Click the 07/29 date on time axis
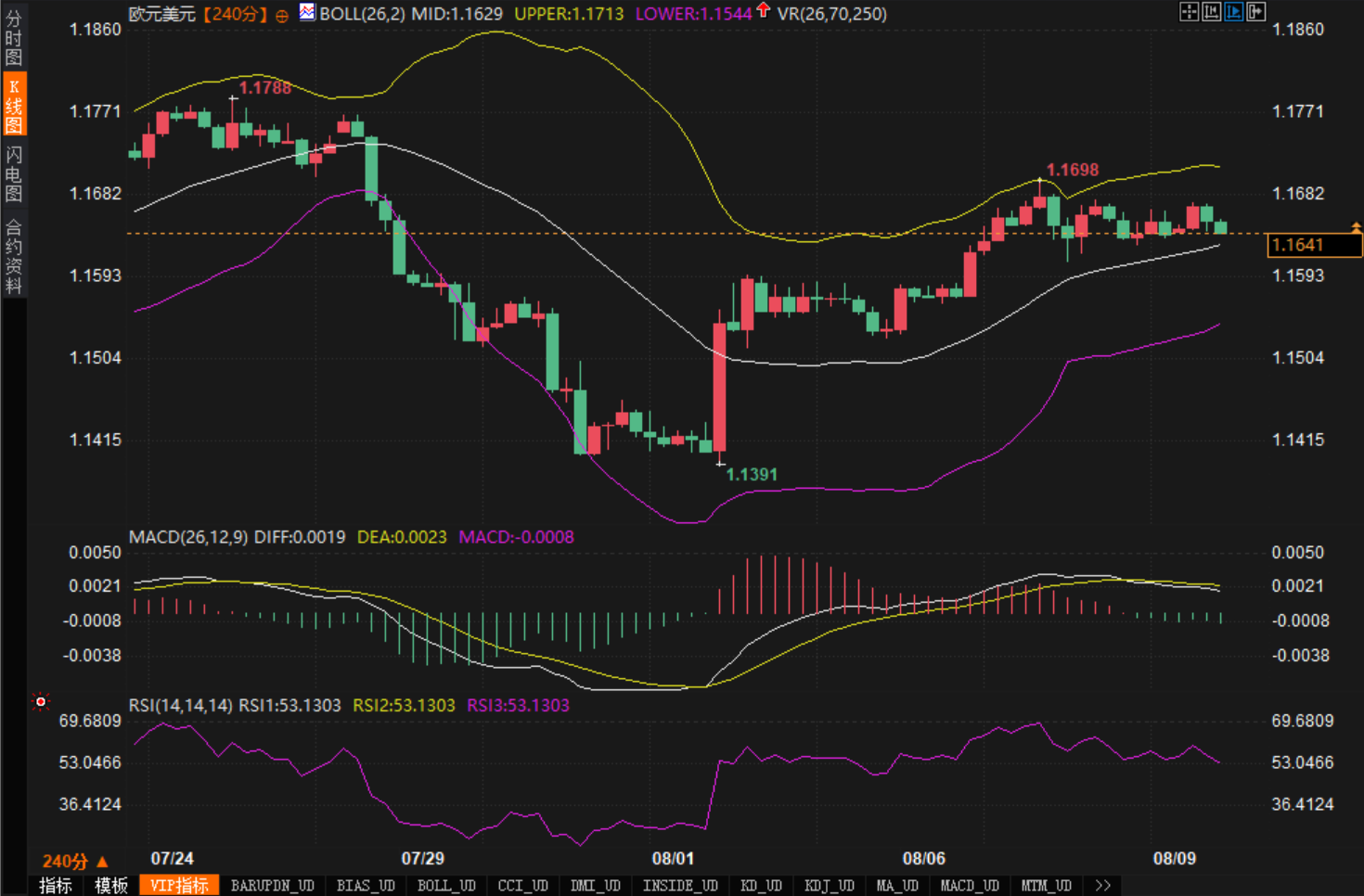 click(422, 859)
